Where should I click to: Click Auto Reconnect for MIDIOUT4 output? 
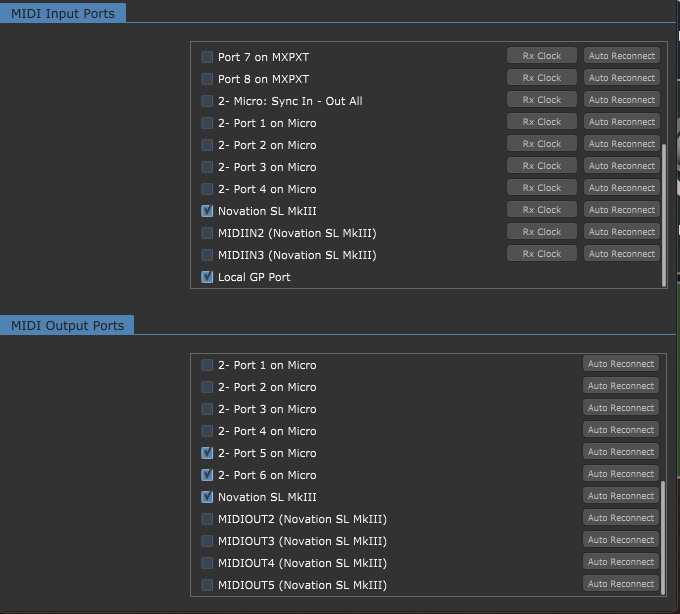click(x=621, y=562)
